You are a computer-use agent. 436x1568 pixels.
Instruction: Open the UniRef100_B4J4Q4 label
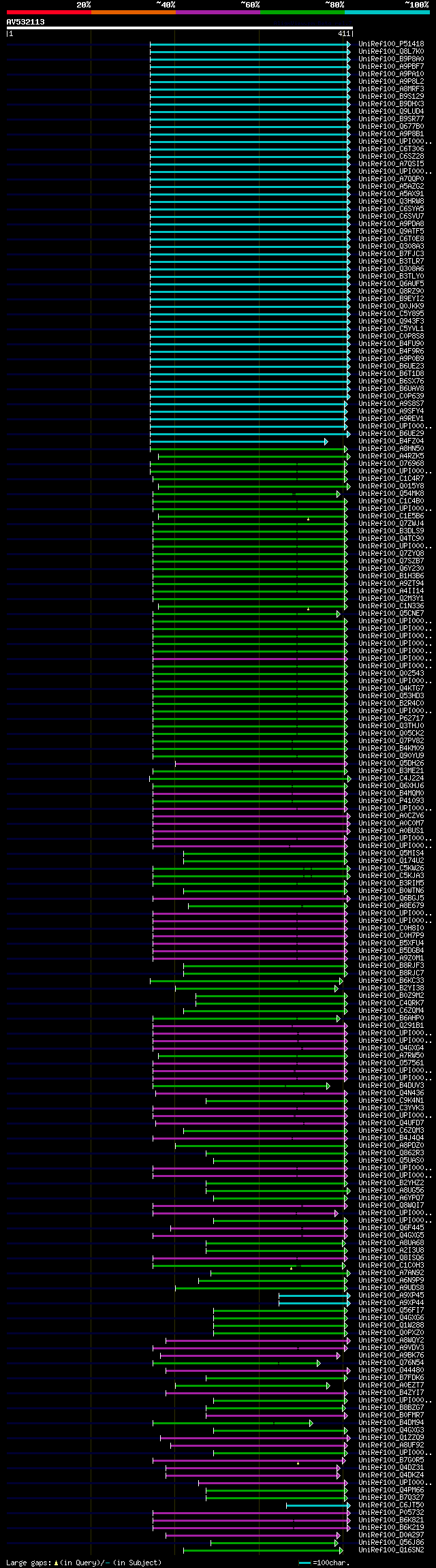pyautogui.click(x=391, y=1138)
